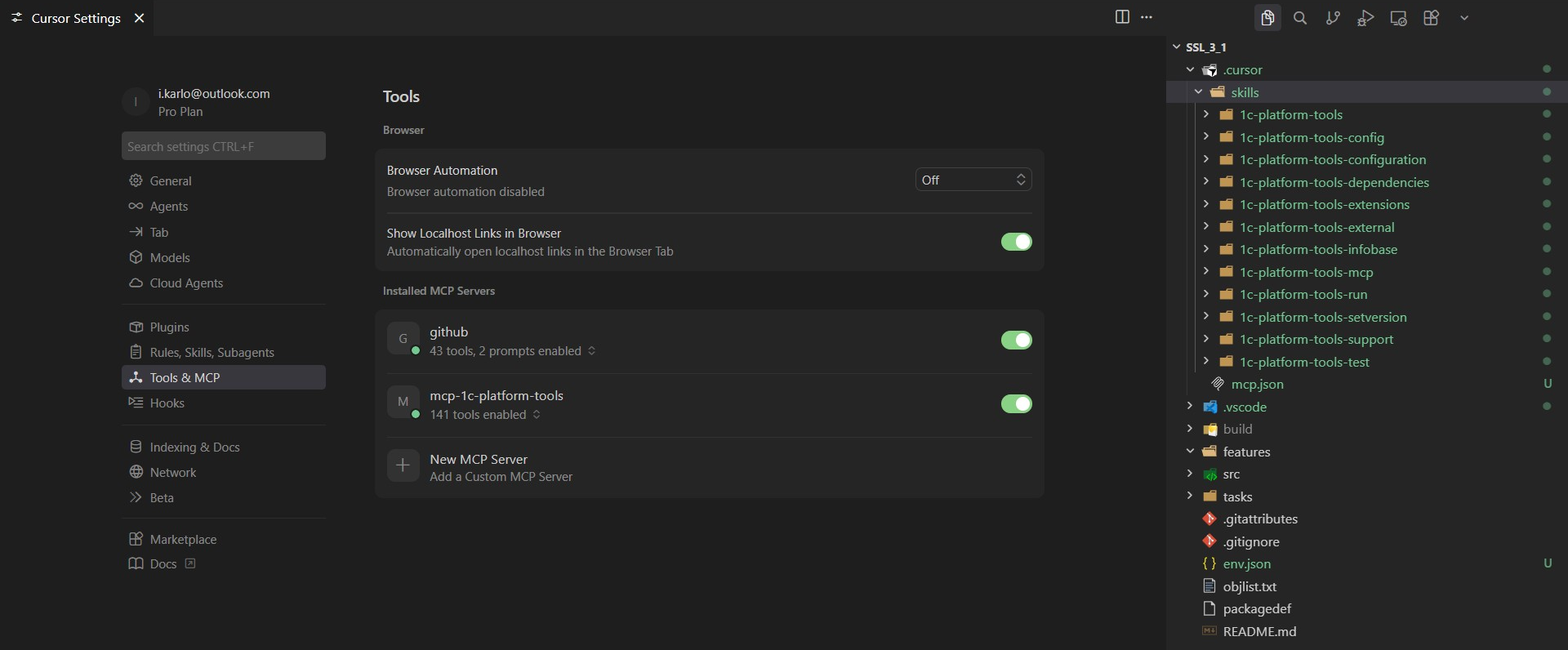
Task: Collapse the .cursor folder
Action: click(x=1191, y=69)
